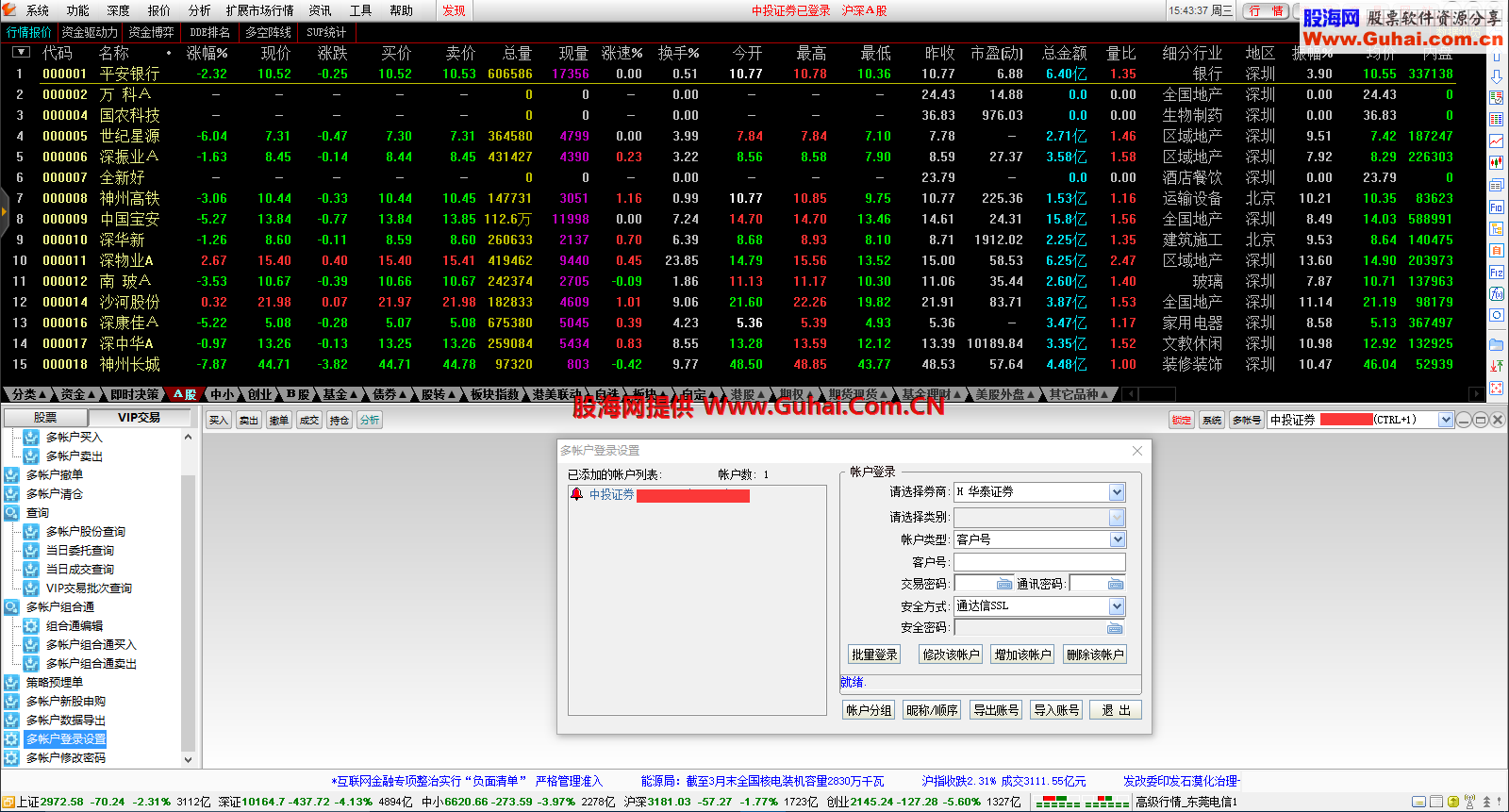Click the folder icon in right toolbar
1509x812 pixels.
coord(1497,344)
